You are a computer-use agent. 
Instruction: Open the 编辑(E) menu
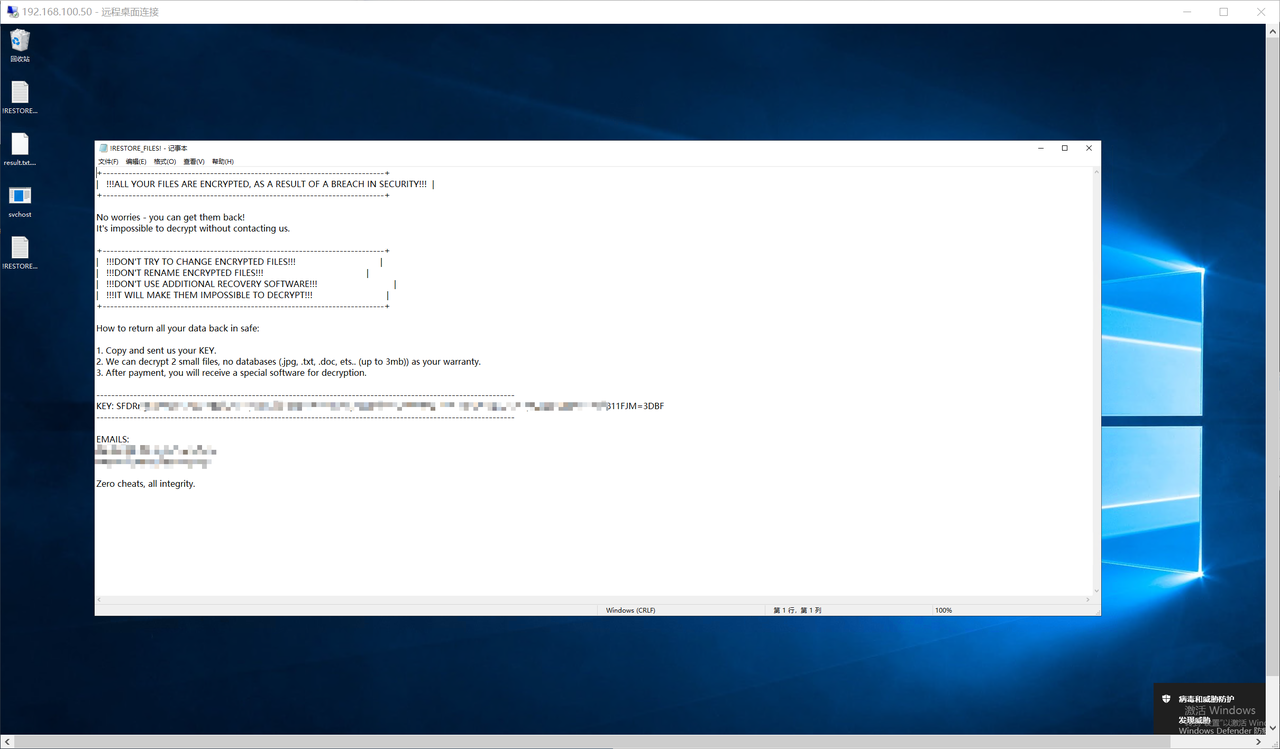click(136, 162)
